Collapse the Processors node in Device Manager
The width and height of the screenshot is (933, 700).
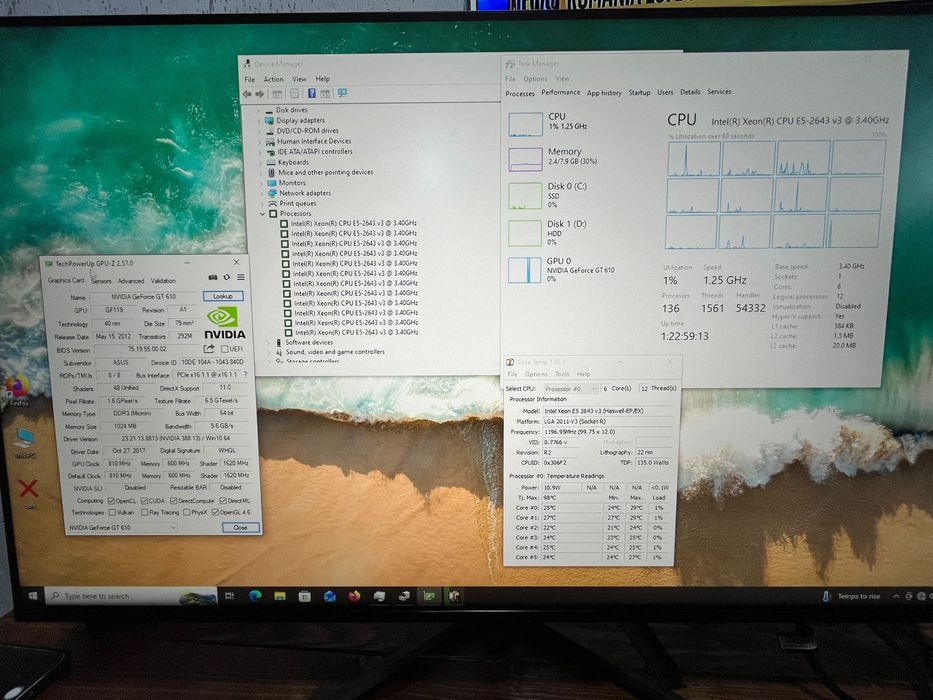pyautogui.click(x=262, y=214)
